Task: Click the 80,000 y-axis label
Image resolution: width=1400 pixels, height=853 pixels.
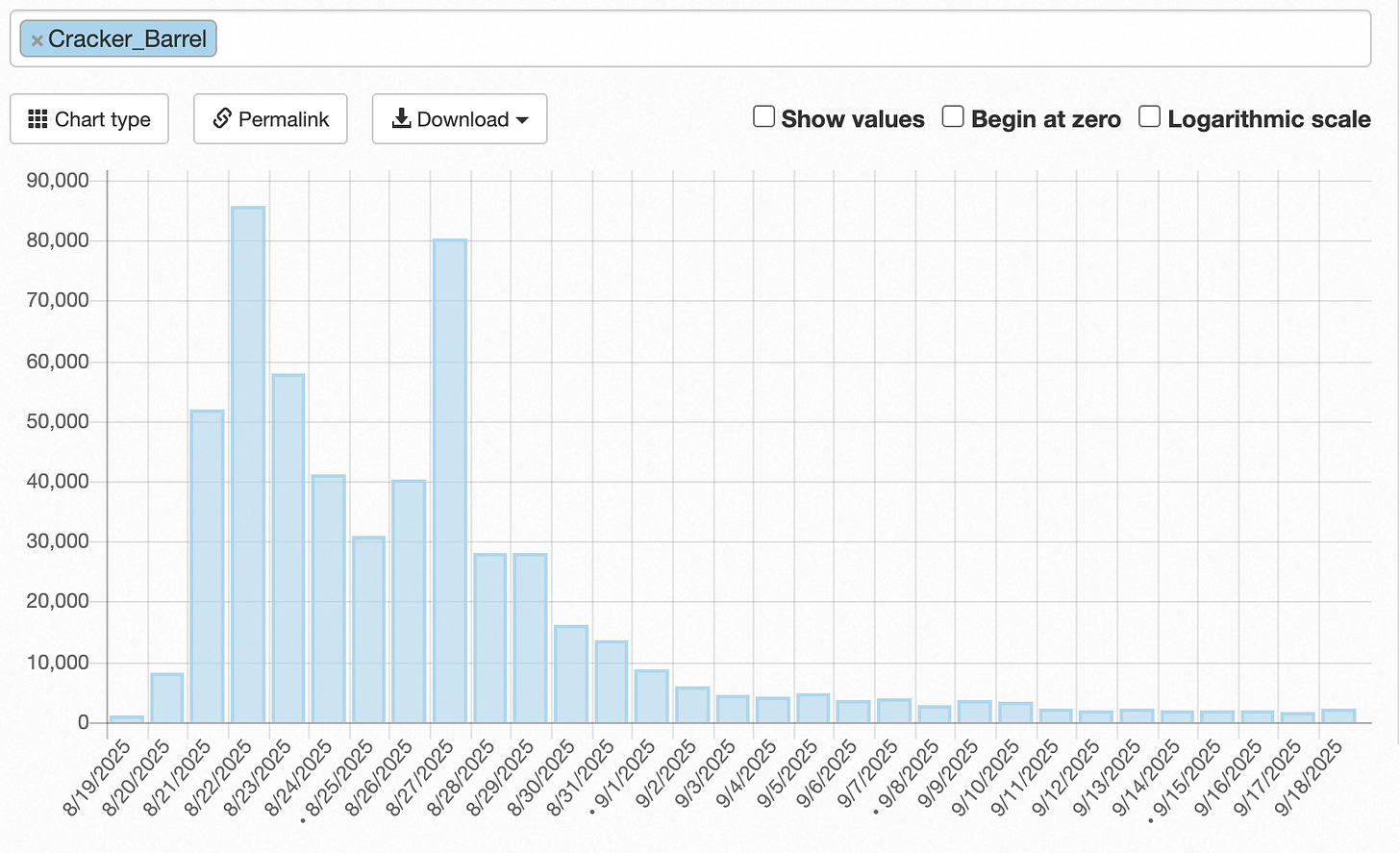Action: tap(58, 240)
